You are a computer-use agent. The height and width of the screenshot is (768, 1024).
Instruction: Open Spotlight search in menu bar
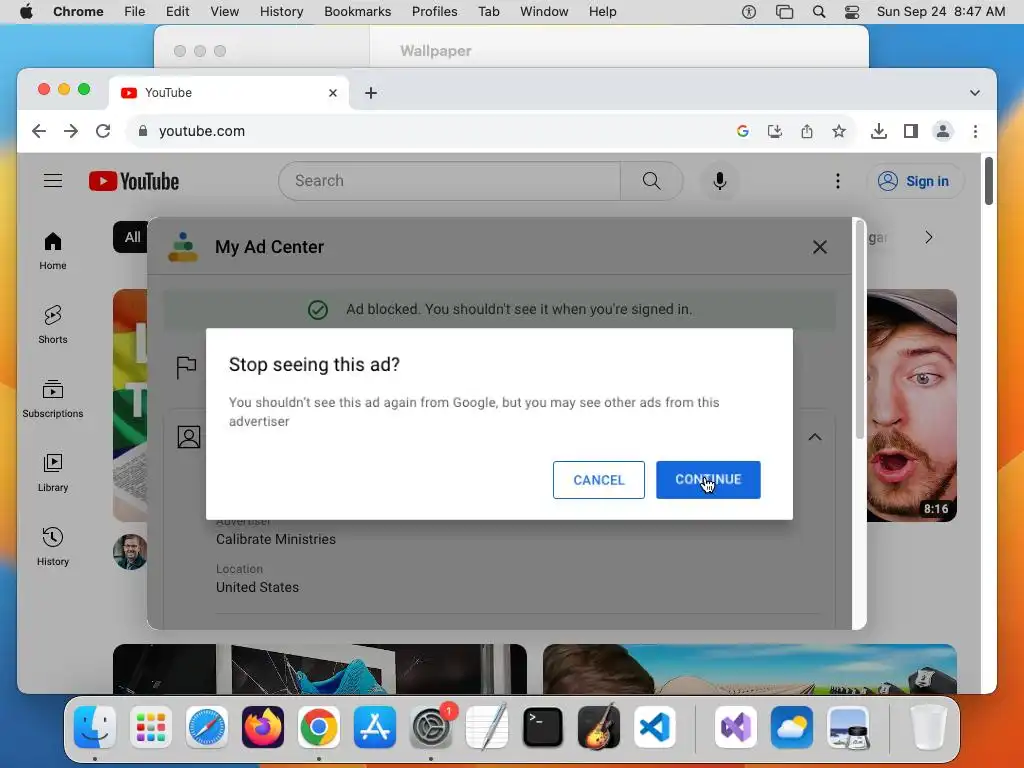(x=818, y=12)
